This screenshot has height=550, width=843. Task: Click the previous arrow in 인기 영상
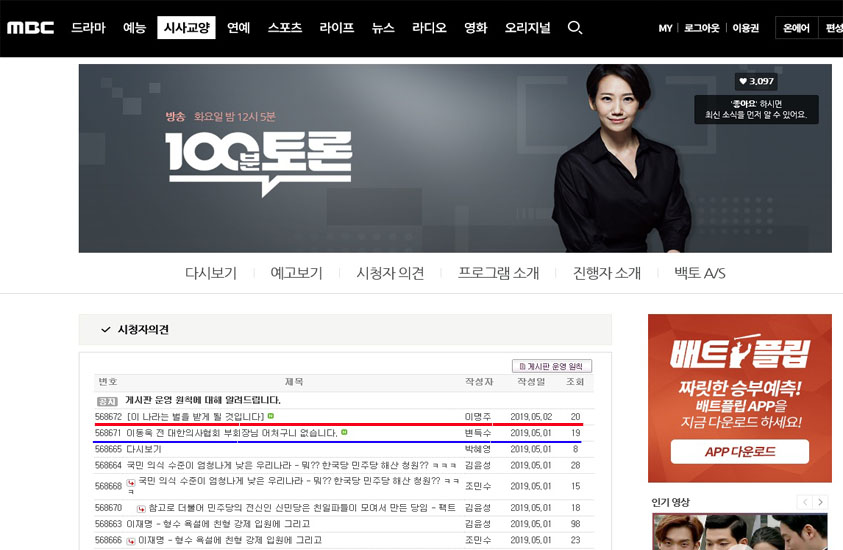coord(804,502)
